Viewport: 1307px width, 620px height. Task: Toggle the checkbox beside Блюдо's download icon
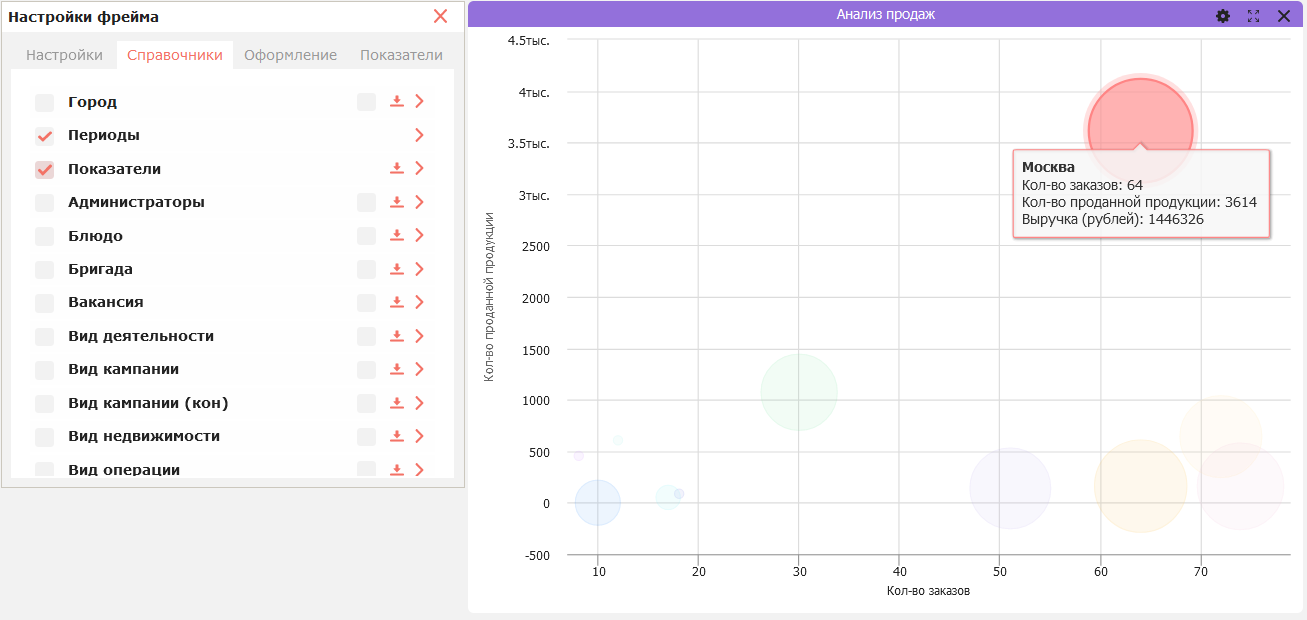point(367,236)
